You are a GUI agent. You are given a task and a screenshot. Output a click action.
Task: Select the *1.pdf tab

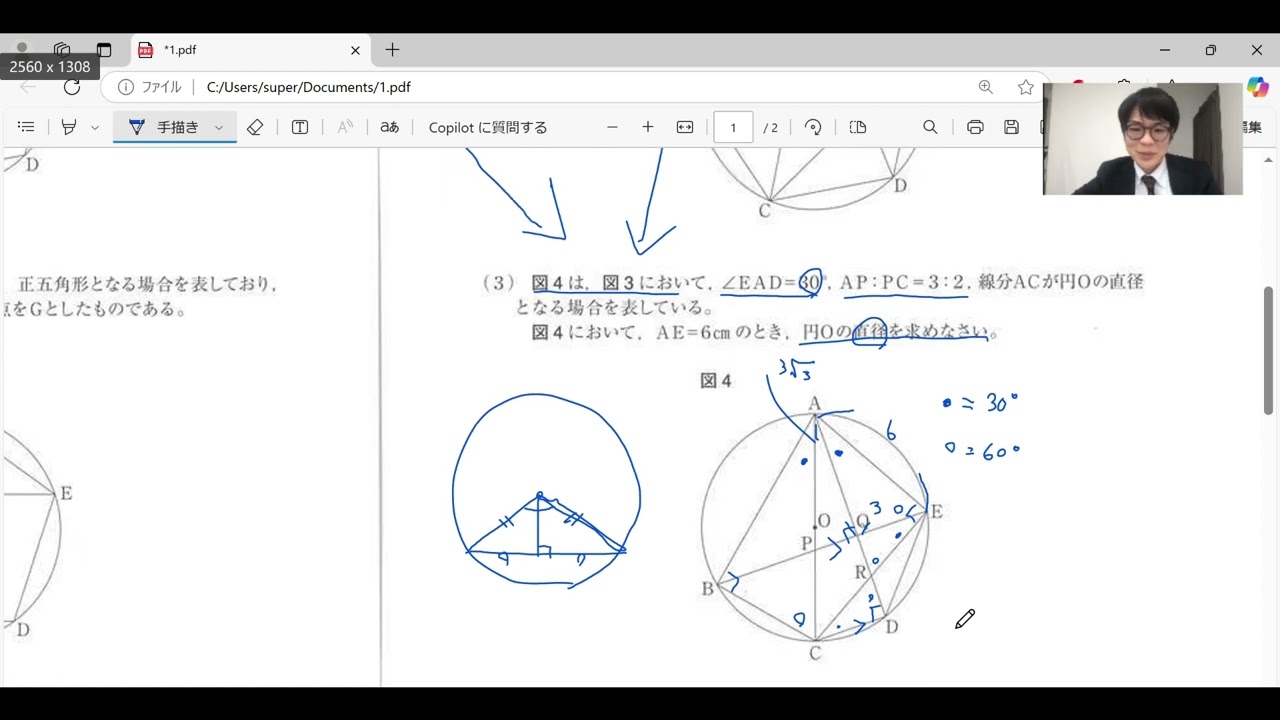(x=250, y=50)
